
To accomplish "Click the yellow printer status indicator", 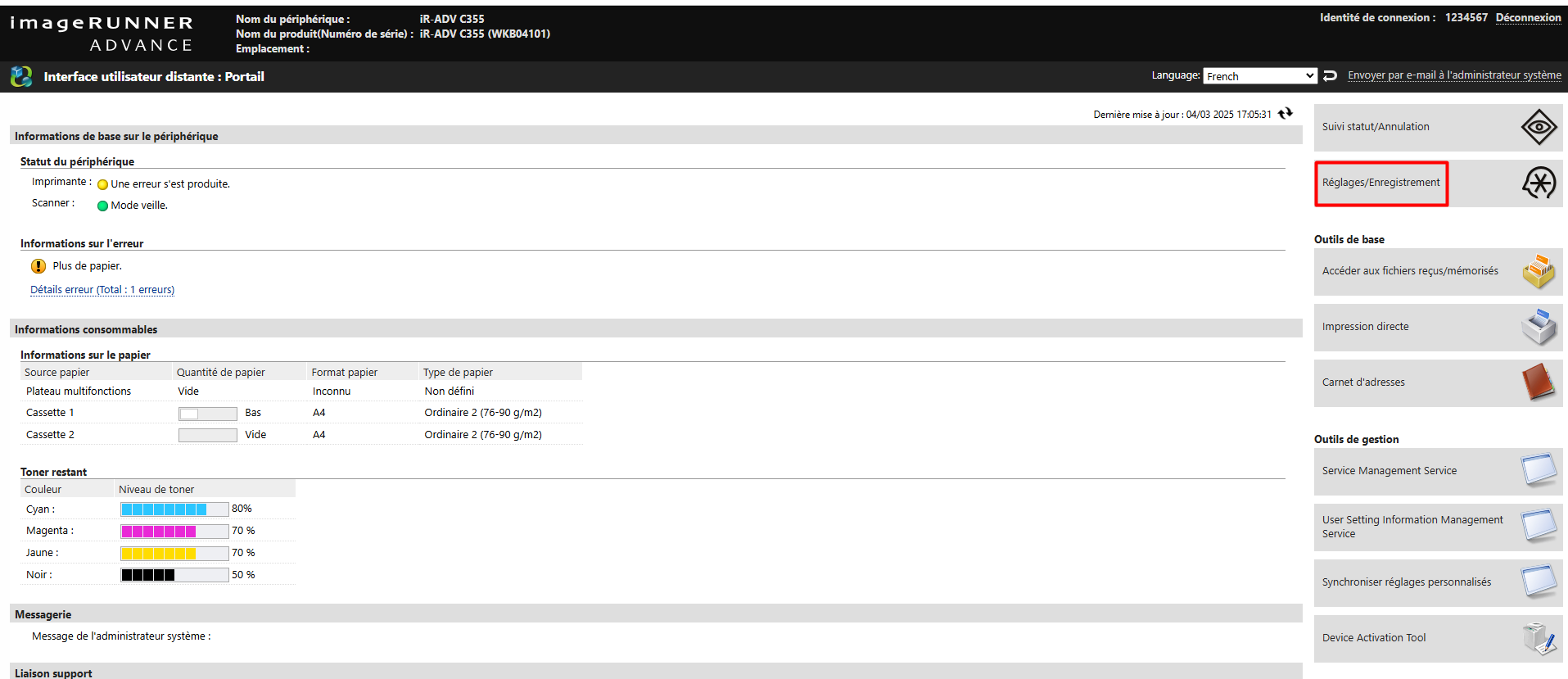I will coord(102,184).
